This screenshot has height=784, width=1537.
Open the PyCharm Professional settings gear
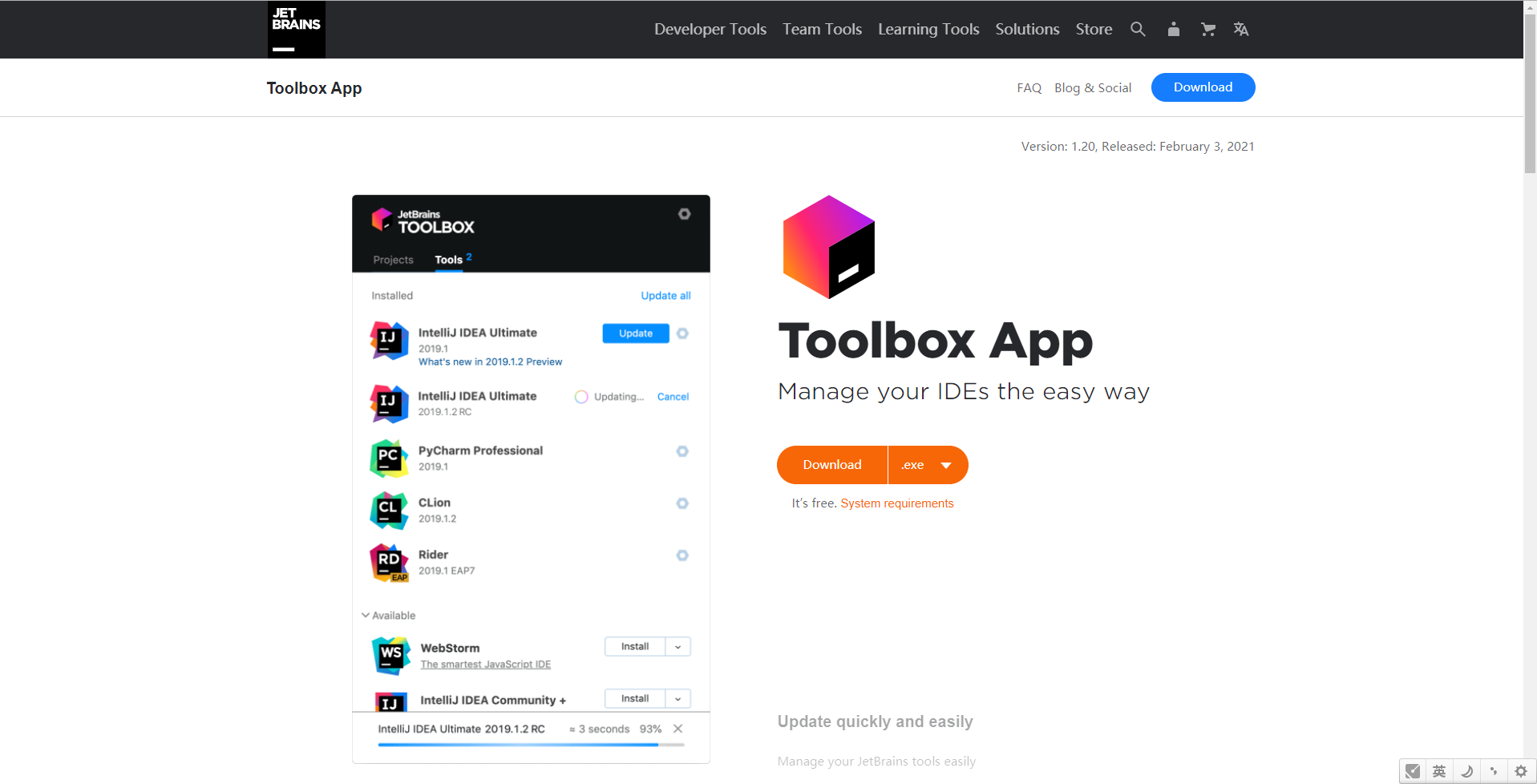tap(682, 451)
